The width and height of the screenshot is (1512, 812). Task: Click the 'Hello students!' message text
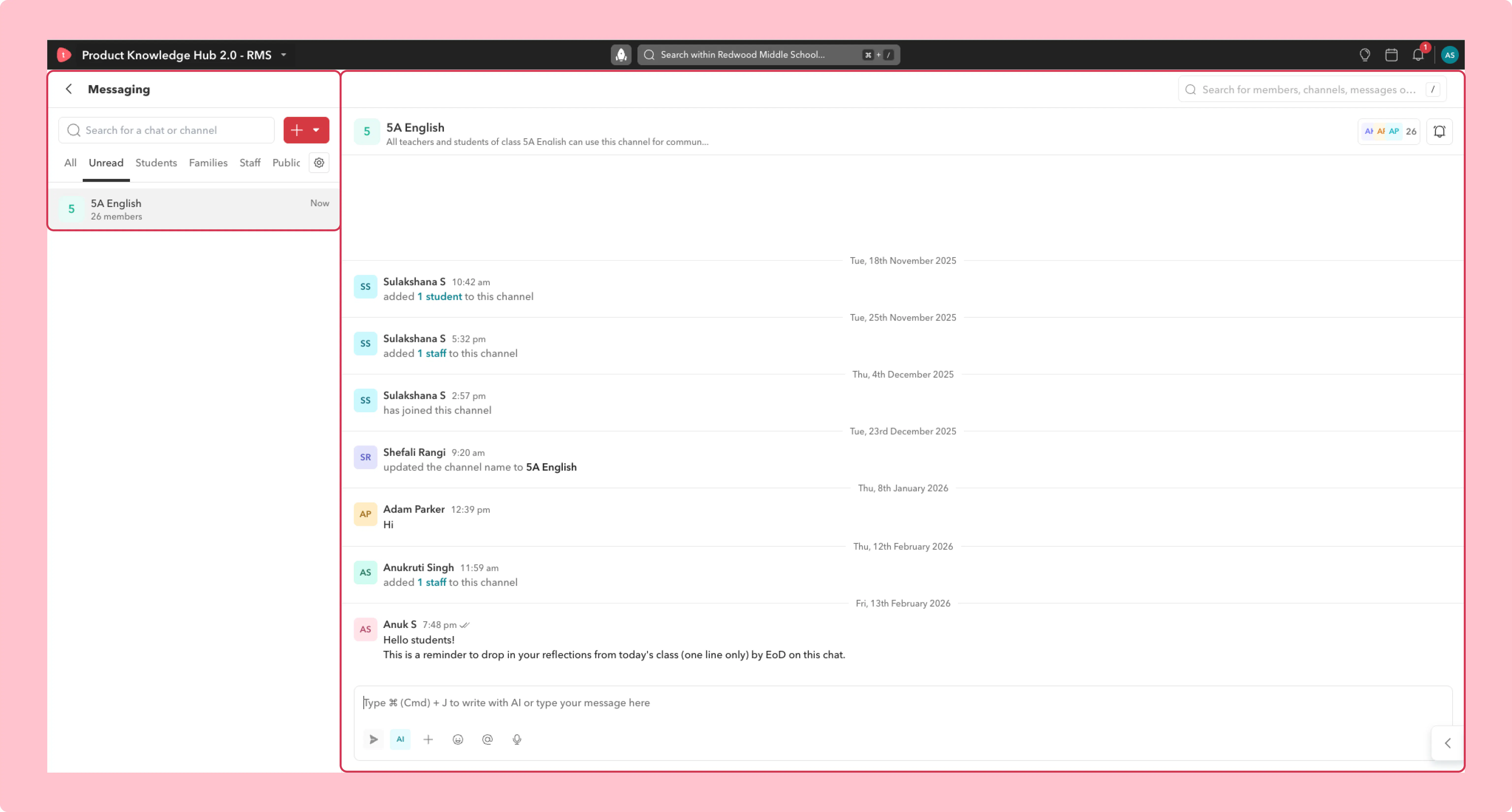[419, 640]
